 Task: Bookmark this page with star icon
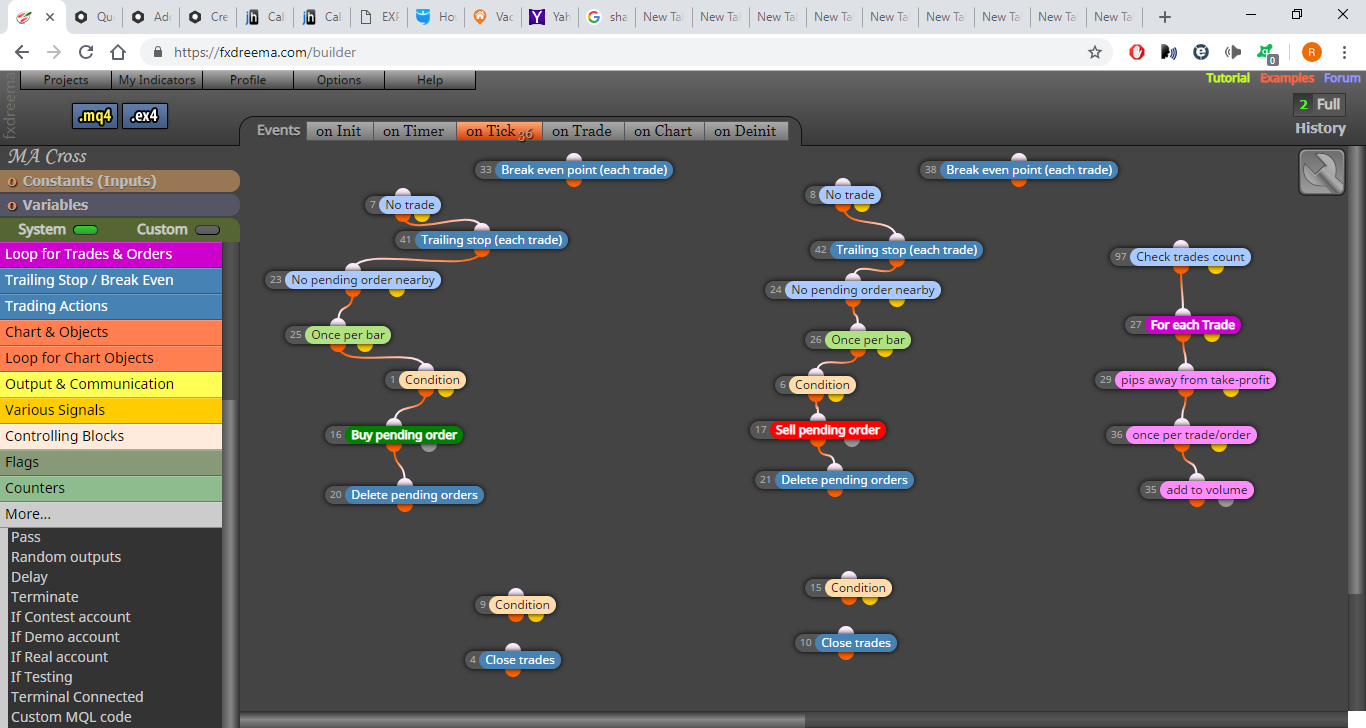click(1095, 52)
